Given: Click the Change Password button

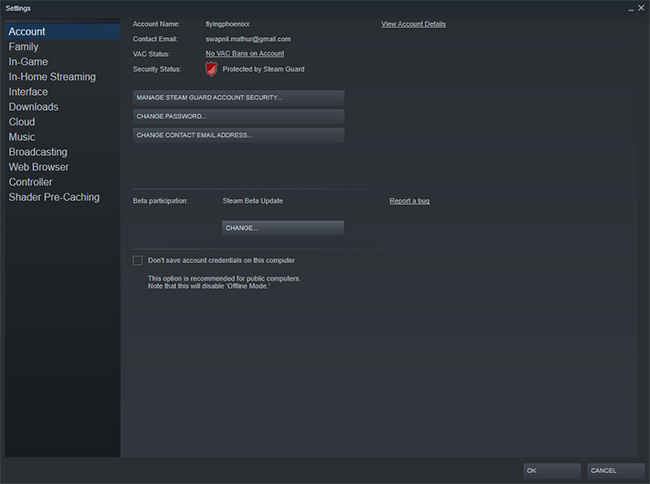Looking at the screenshot, I should click(238, 116).
